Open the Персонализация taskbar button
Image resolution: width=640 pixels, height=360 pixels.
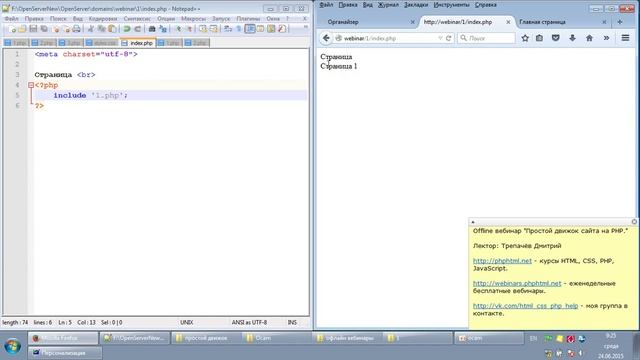point(64,352)
